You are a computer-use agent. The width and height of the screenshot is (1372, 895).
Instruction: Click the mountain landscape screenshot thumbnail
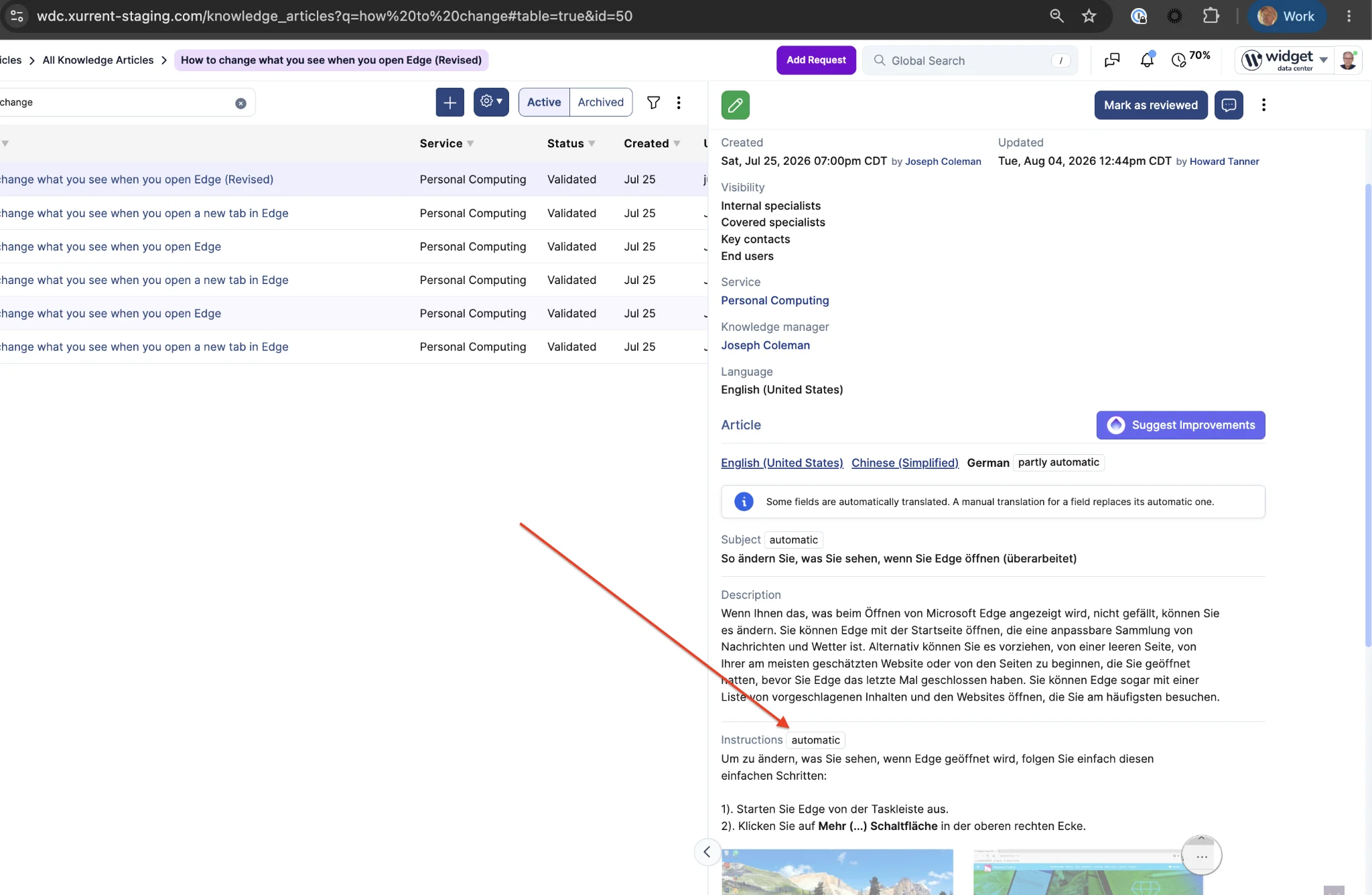[837, 872]
